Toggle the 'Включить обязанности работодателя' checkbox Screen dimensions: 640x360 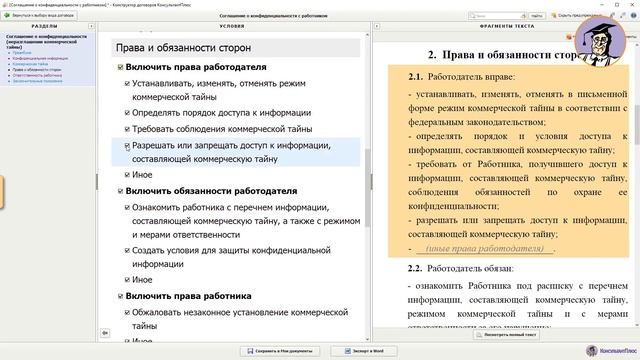pyautogui.click(x=120, y=191)
